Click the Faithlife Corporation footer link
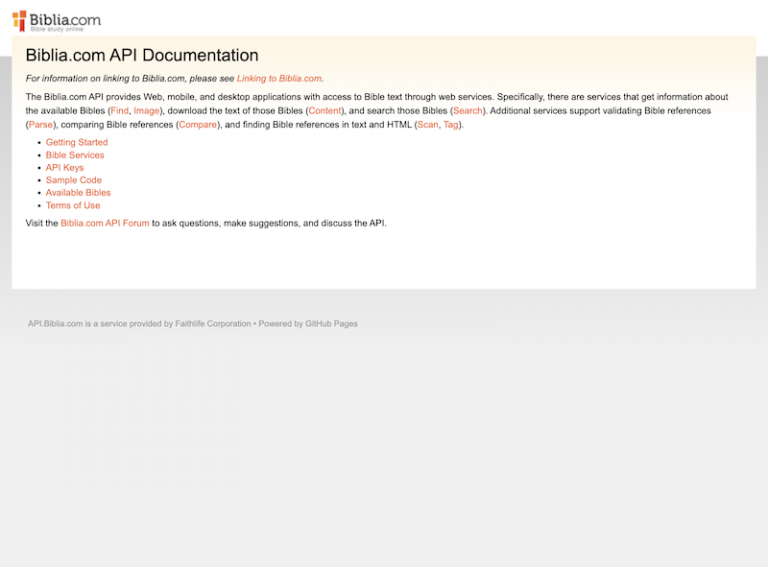The image size is (768, 567). pos(213,324)
